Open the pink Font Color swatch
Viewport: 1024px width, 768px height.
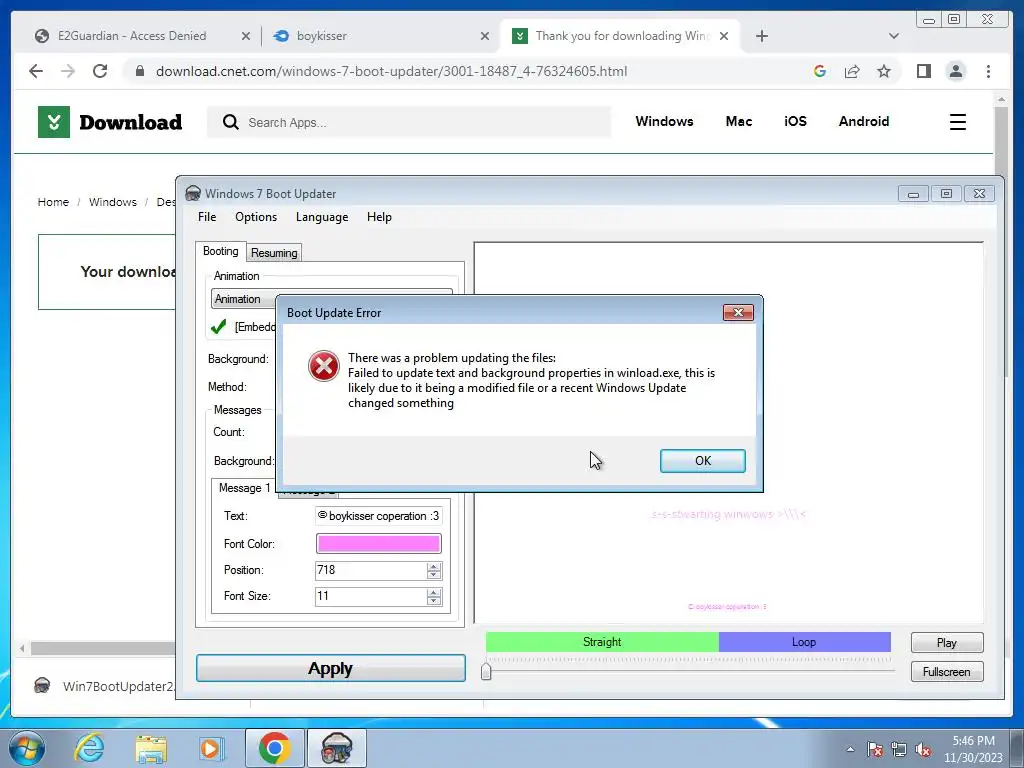[x=378, y=543]
